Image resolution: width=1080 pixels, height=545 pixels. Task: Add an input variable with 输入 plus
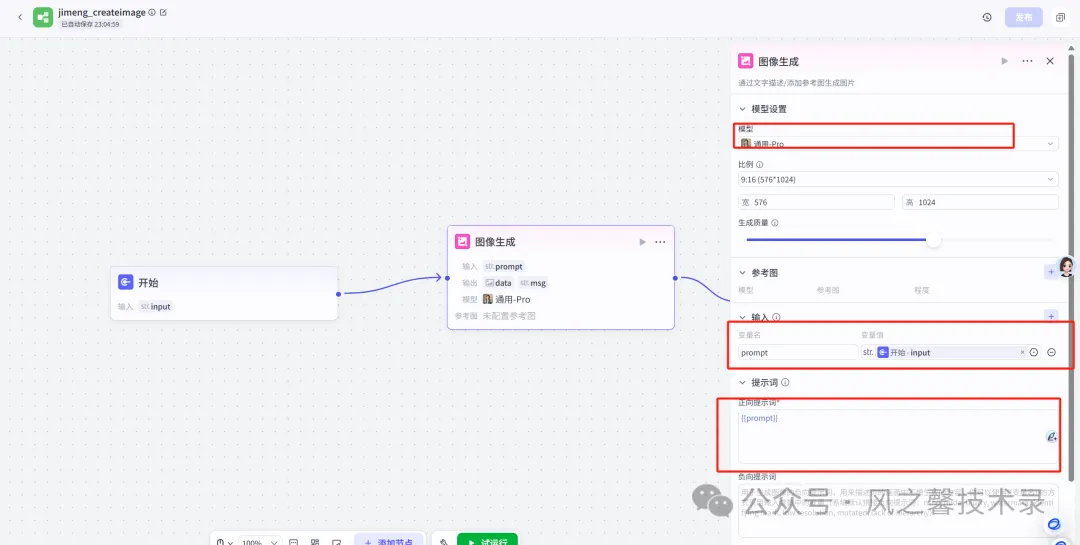click(1051, 316)
